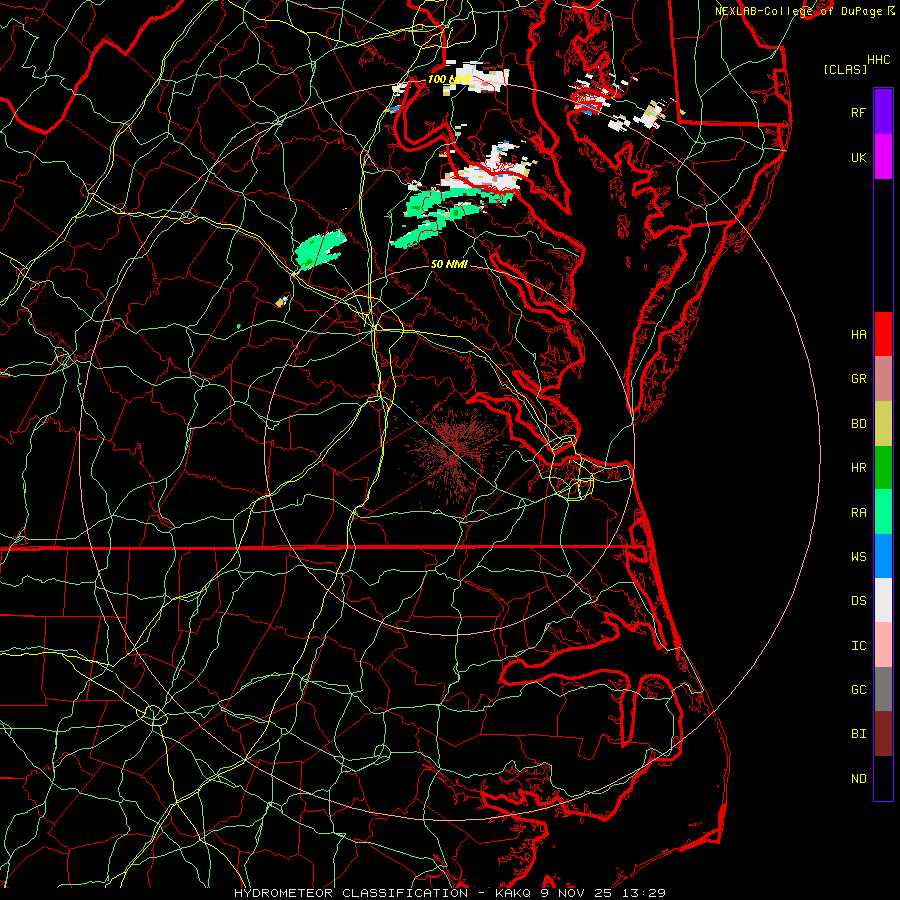The width and height of the screenshot is (900, 900).
Task: Click the WS blue legend block
Action: [x=883, y=556]
